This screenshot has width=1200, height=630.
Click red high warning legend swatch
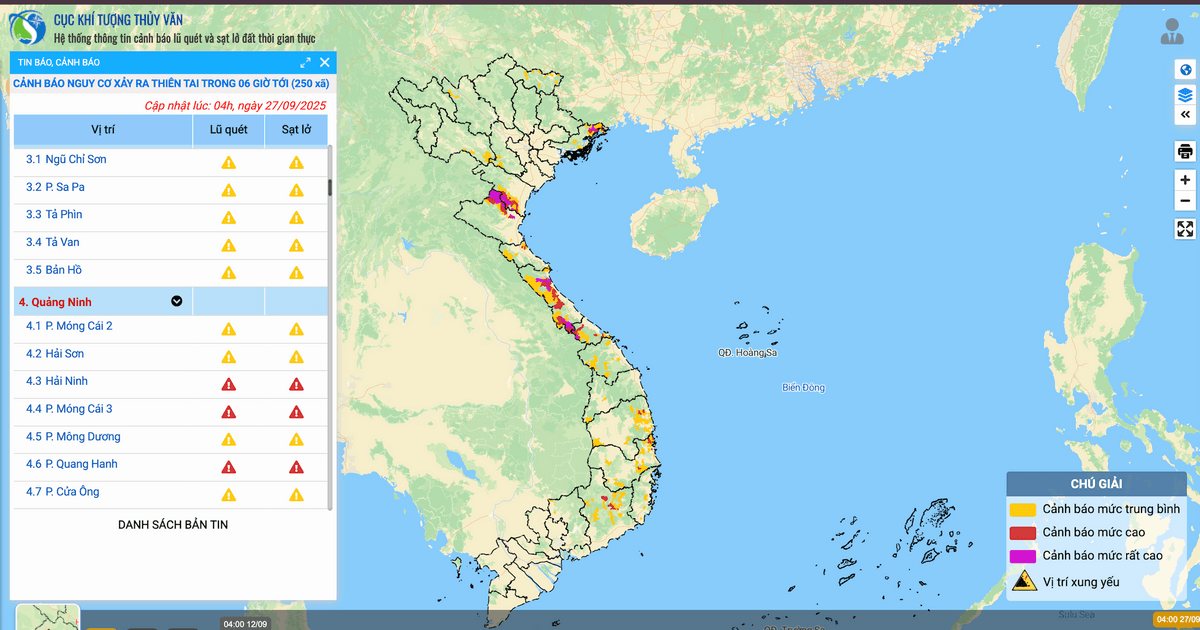pos(1023,532)
